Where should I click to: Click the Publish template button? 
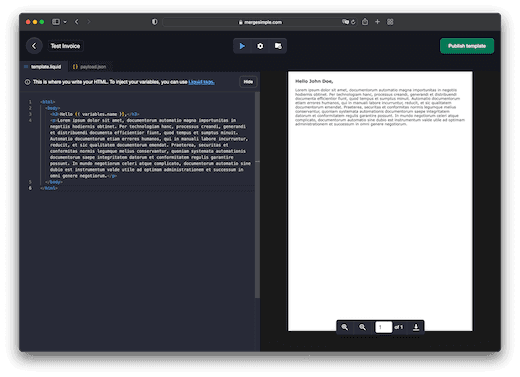(x=467, y=46)
